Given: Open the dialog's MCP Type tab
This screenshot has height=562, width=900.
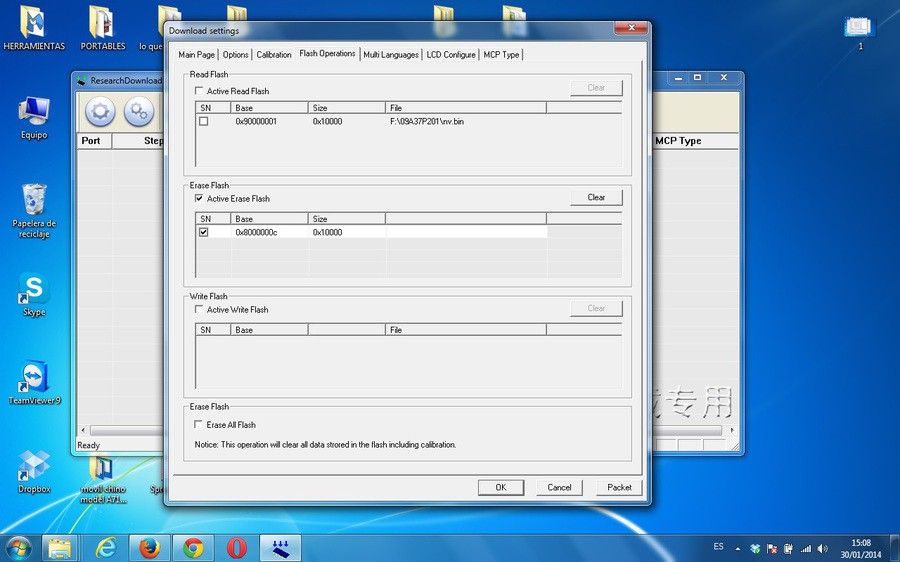Looking at the screenshot, I should (x=501, y=55).
